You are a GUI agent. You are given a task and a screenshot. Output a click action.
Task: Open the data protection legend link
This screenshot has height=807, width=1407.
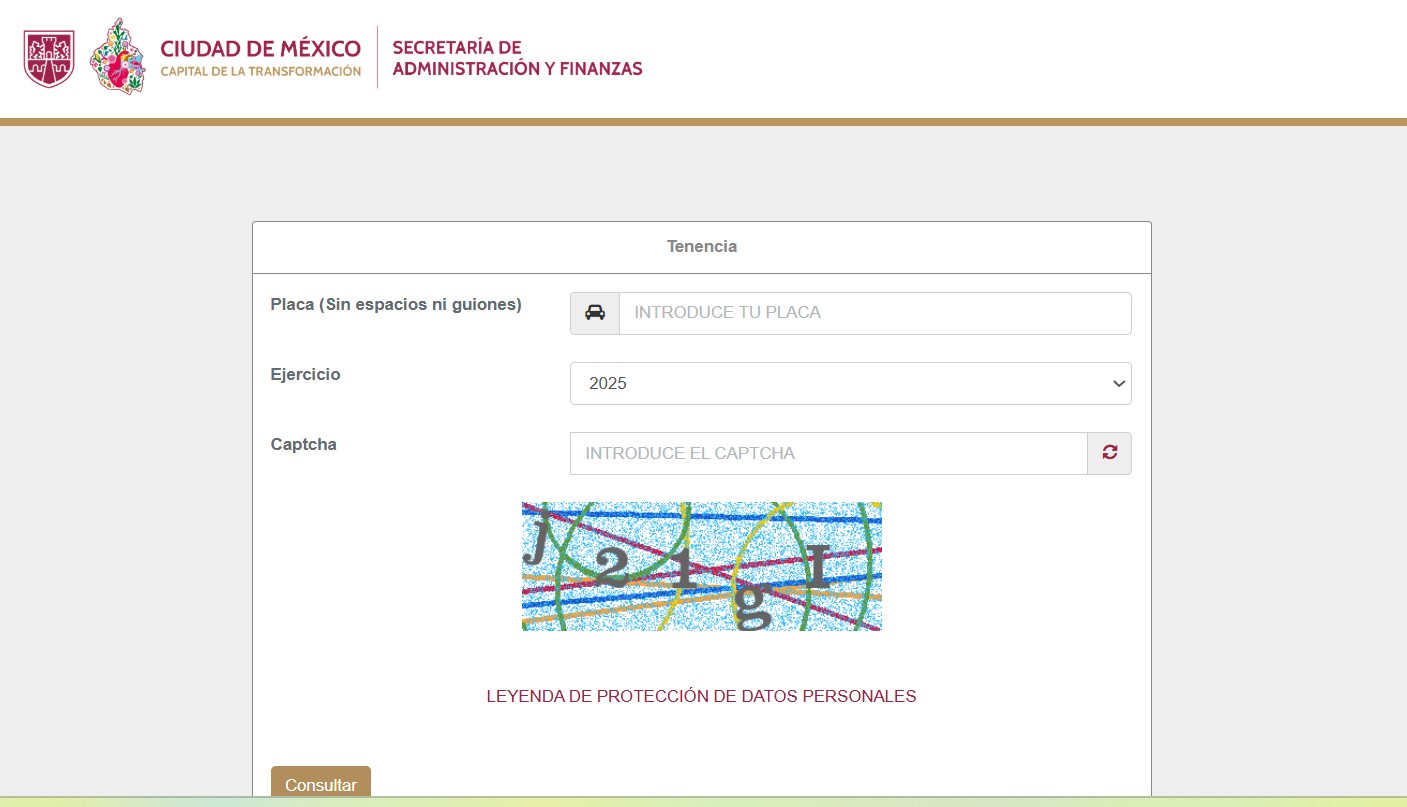point(702,696)
